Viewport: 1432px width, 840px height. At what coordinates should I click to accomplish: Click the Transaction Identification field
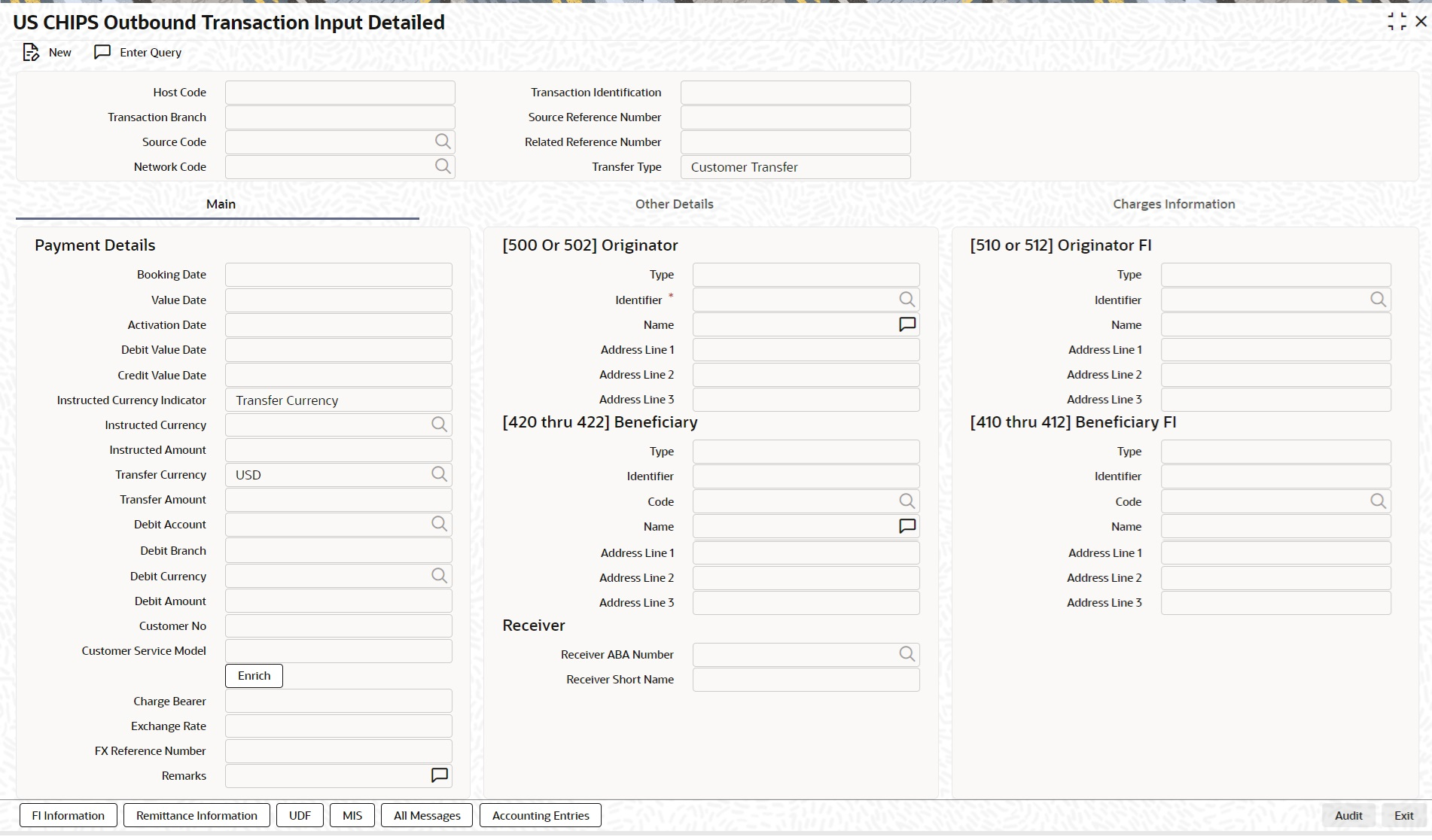pos(795,93)
